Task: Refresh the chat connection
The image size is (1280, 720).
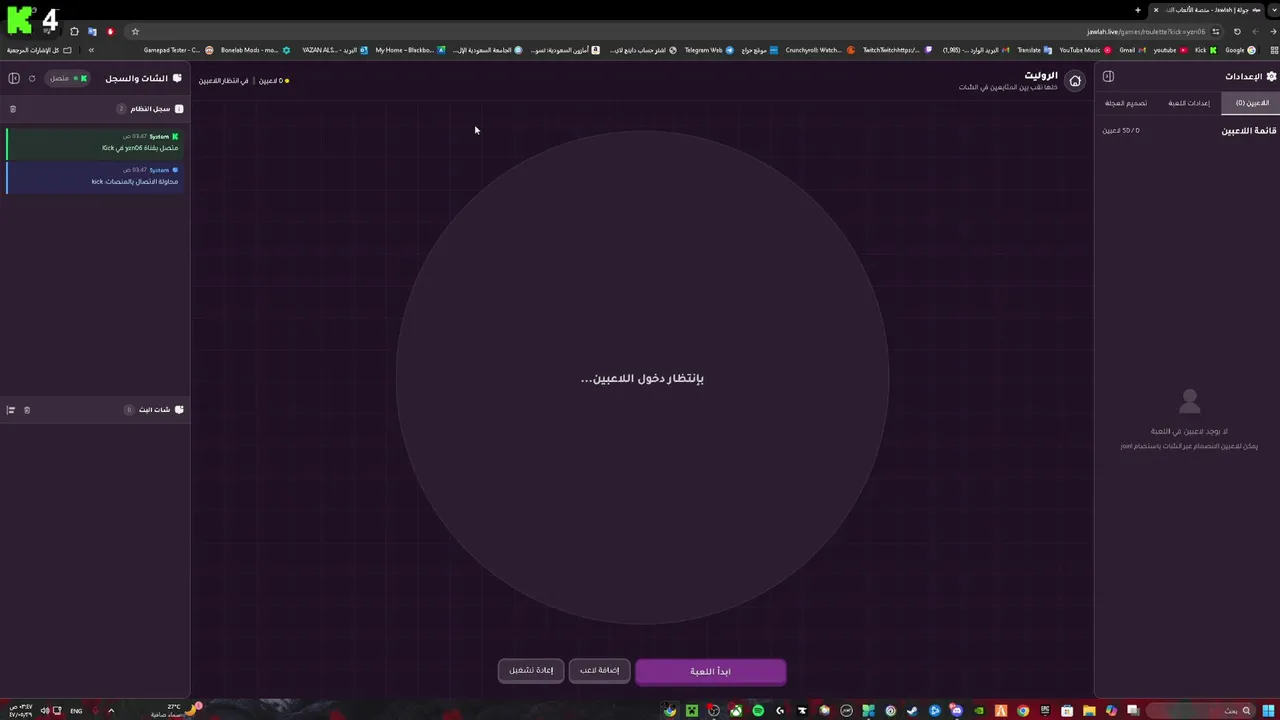Action: 32,78
